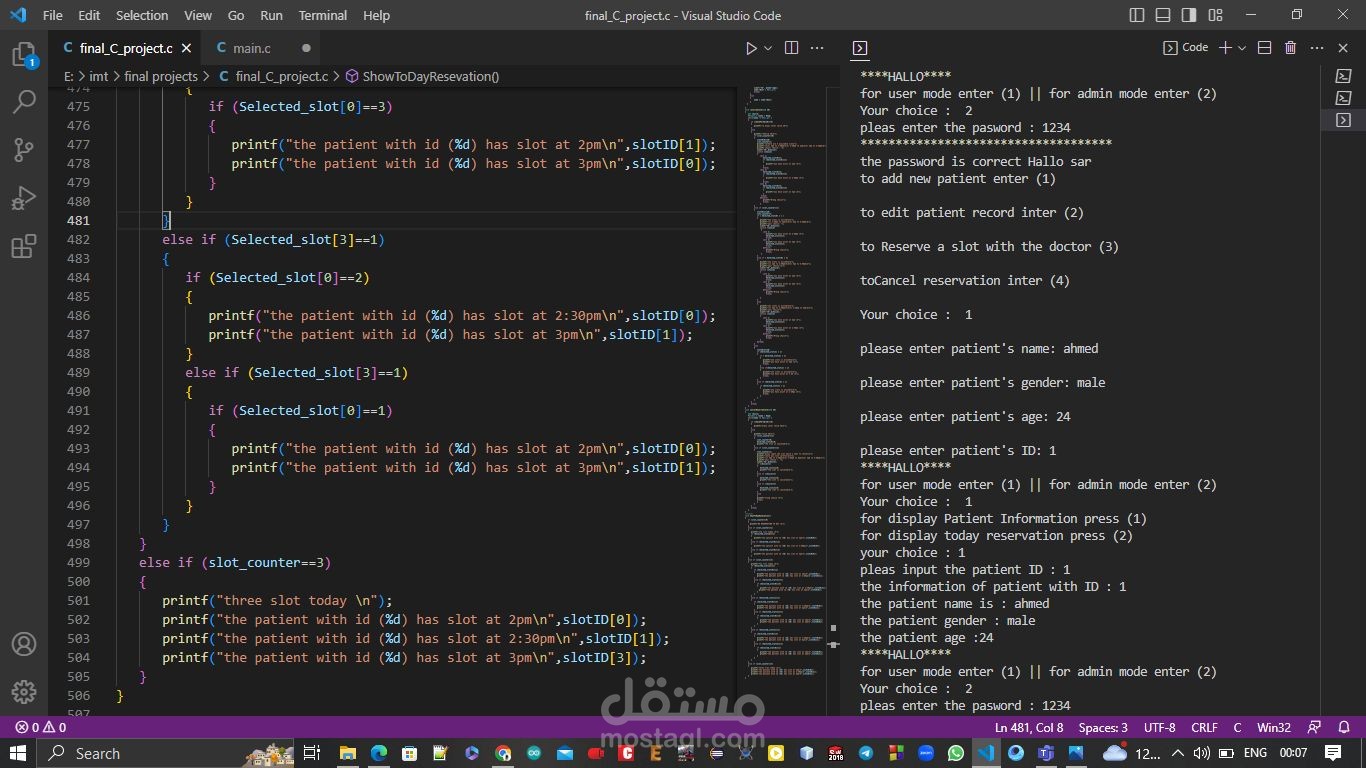1366x768 pixels.
Task: Split the editor to the right
Action: click(x=791, y=48)
